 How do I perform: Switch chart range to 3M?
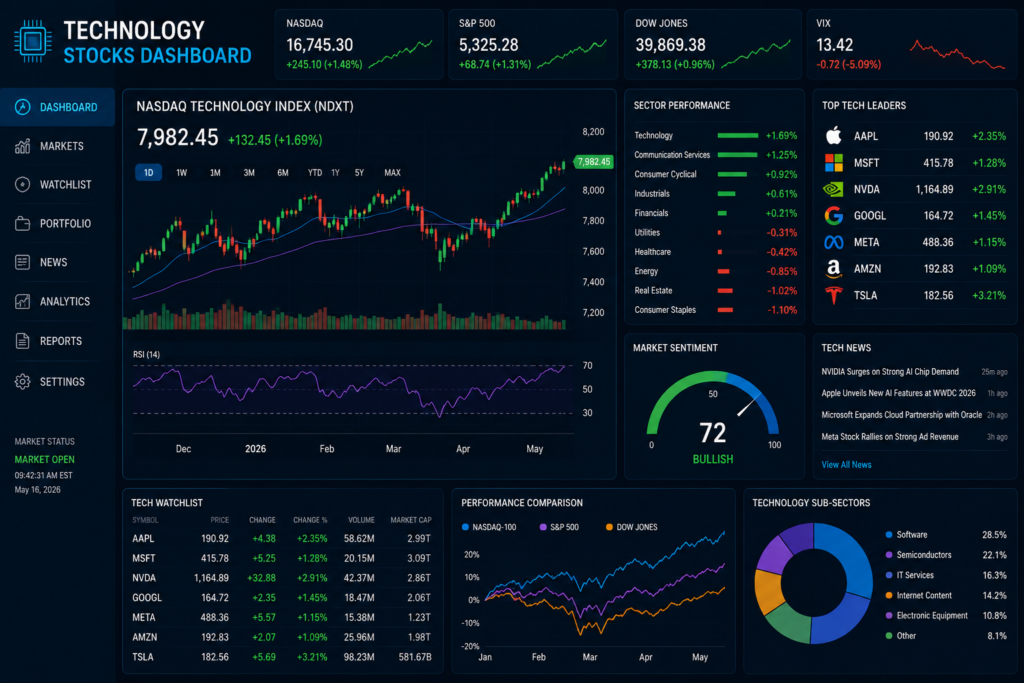(249, 172)
